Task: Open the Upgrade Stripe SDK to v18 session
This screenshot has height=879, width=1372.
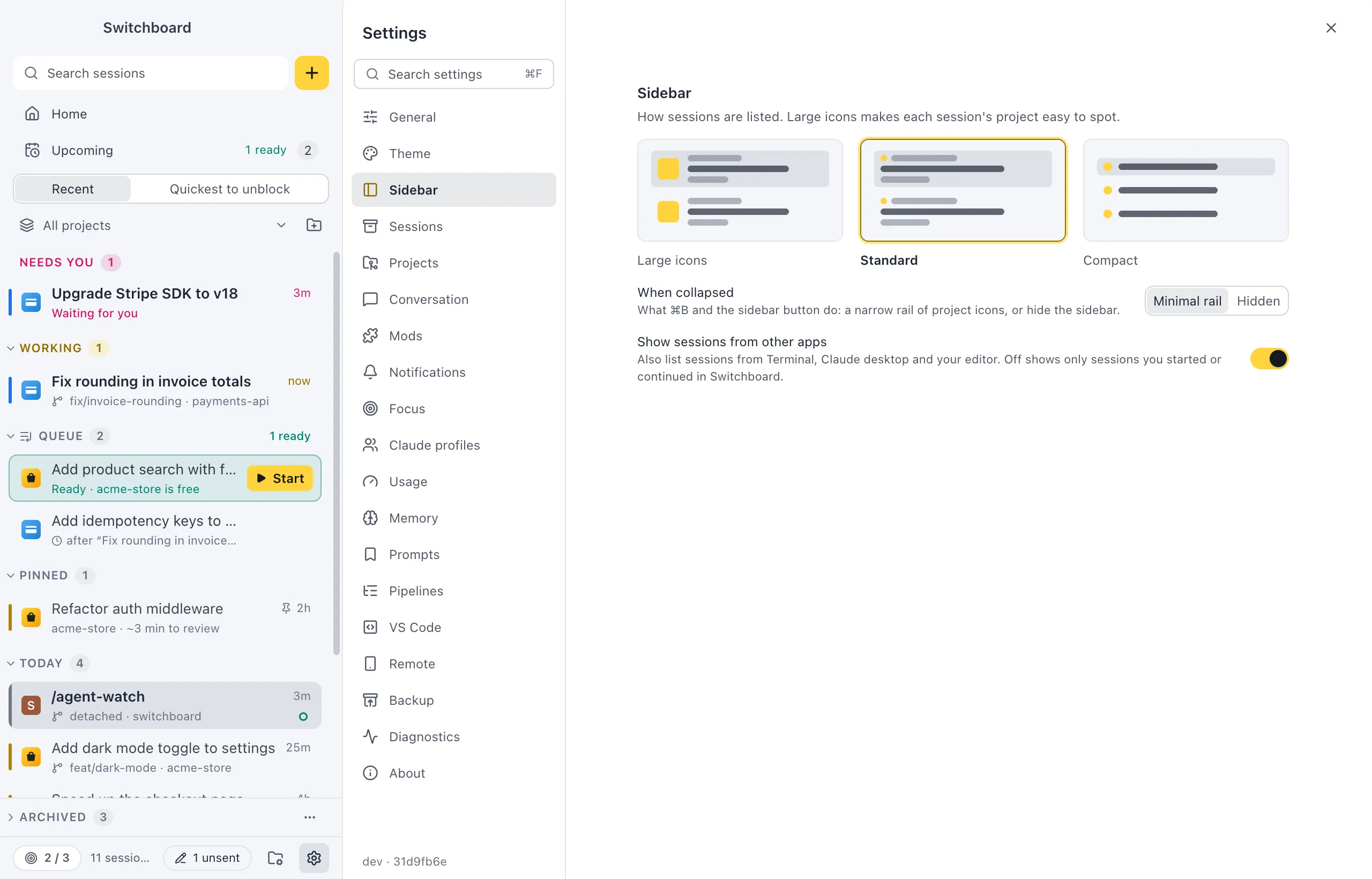Action: pos(165,302)
